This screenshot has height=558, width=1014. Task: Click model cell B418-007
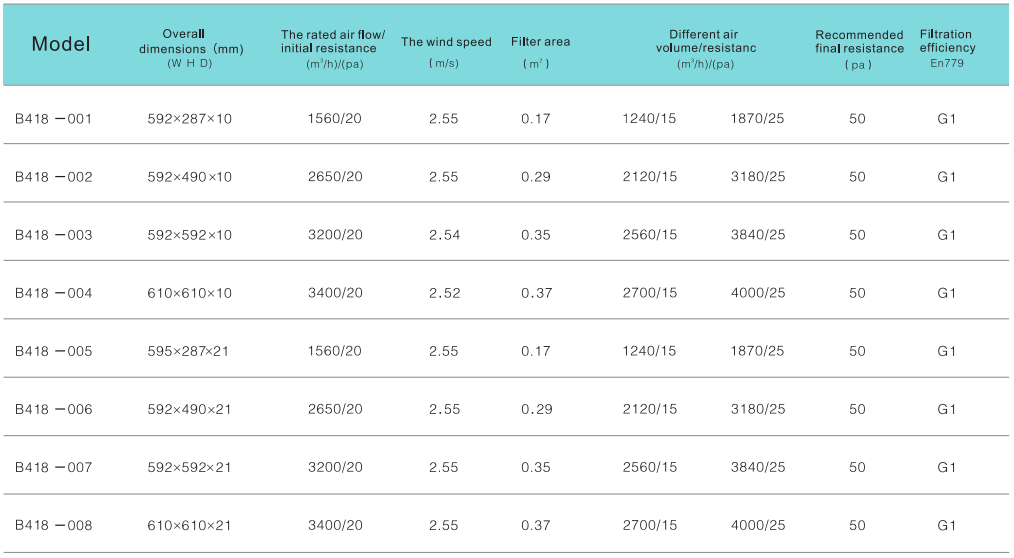pyautogui.click(x=54, y=467)
